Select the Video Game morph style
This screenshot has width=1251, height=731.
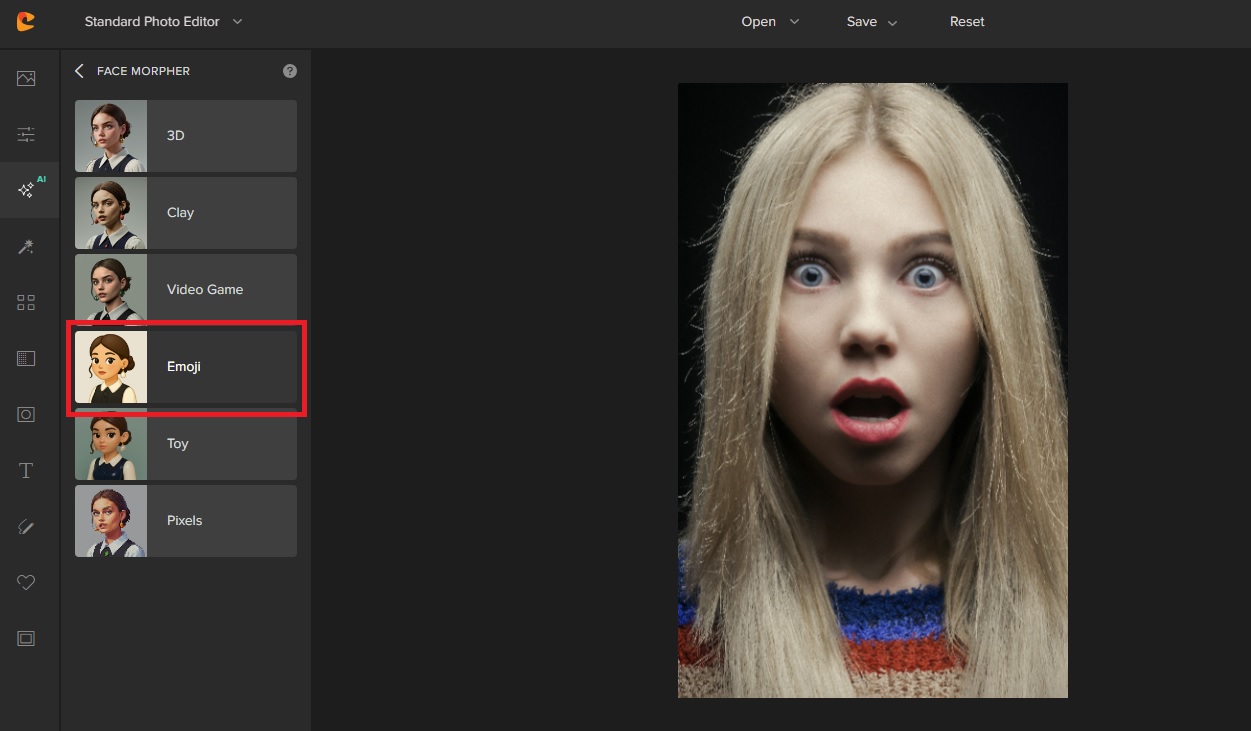[x=186, y=290]
